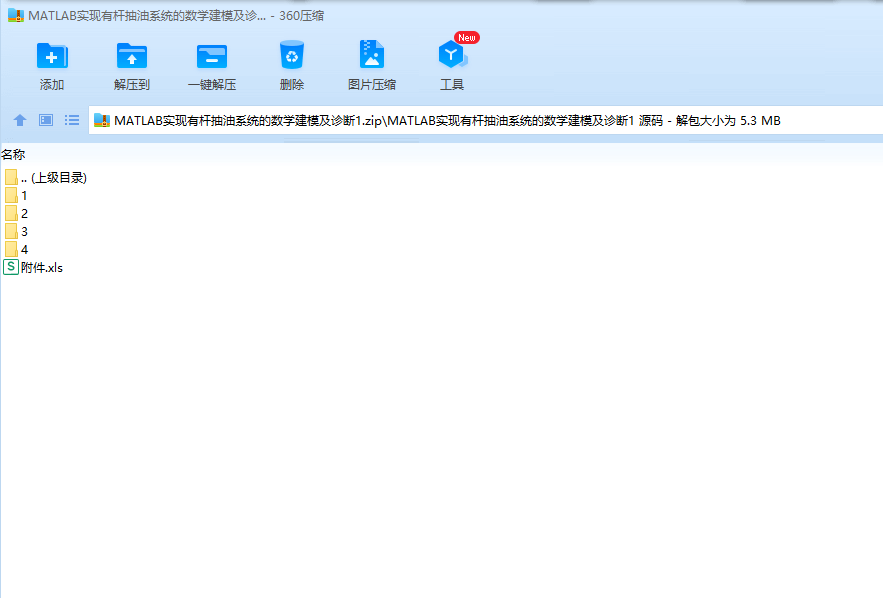Select the folder icon of folder 1
This screenshot has height=598, width=883.
(11, 195)
